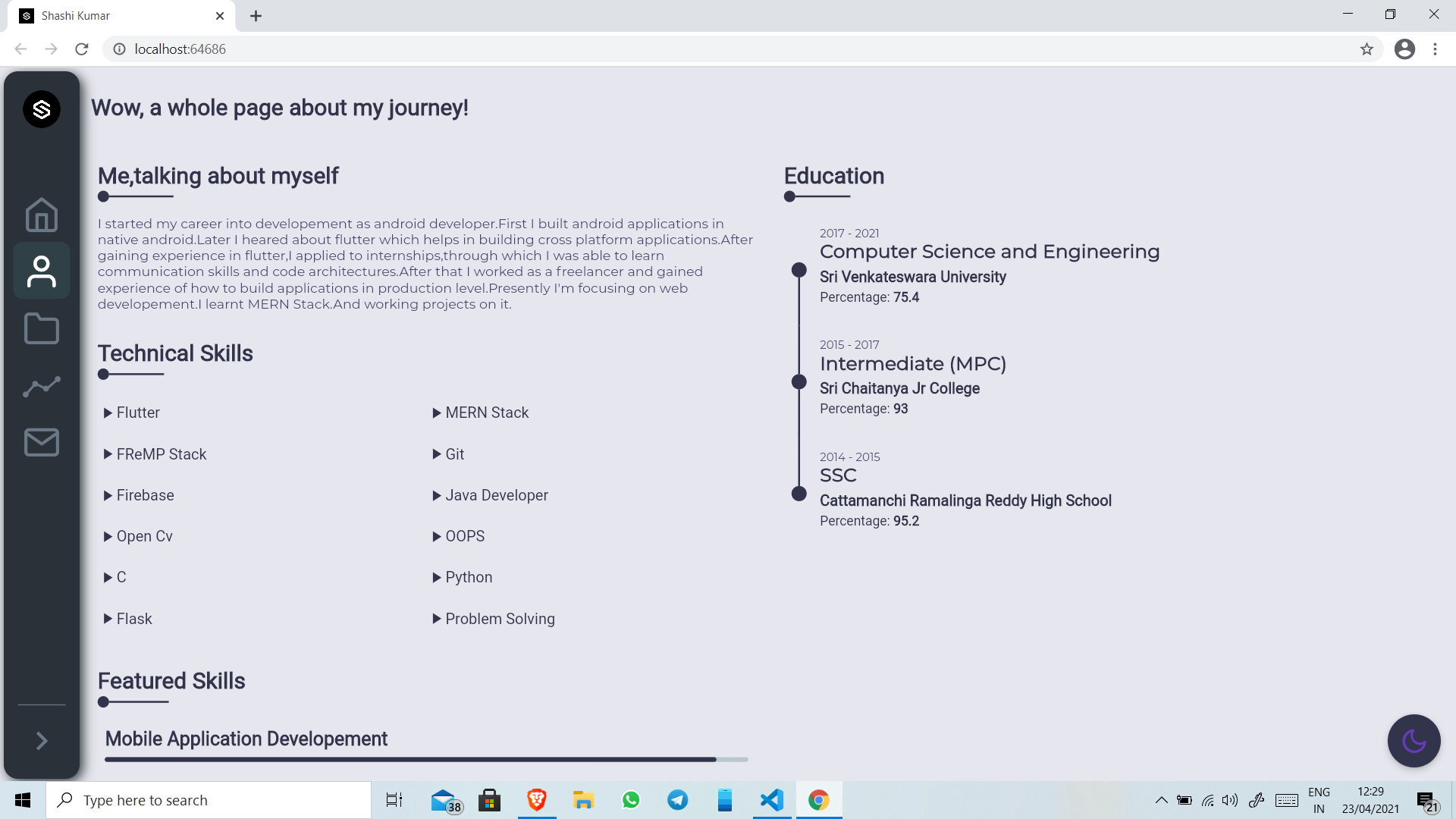Open the Contact mail icon in sidebar
This screenshot has width=1456, height=819.
(42, 442)
